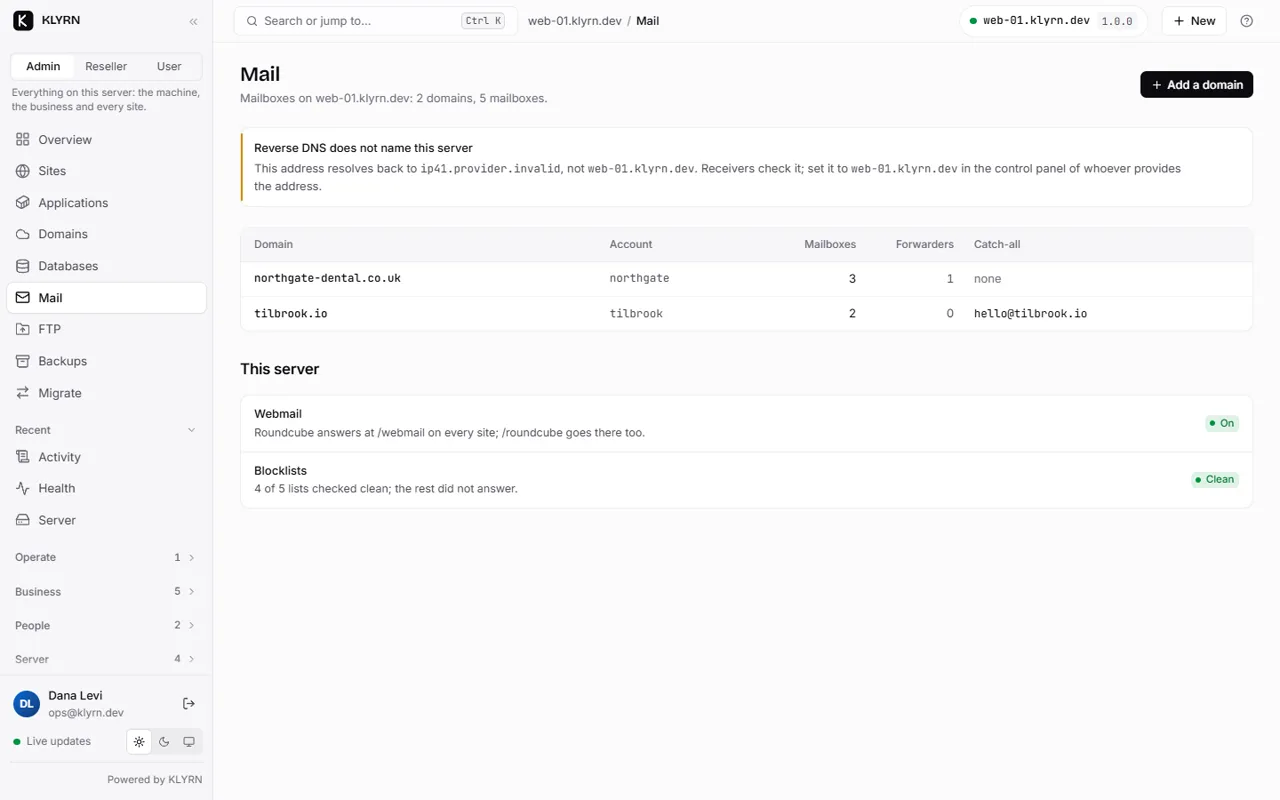Image resolution: width=1280 pixels, height=800 pixels.
Task: Expand the Business section
Action: [x=106, y=591]
